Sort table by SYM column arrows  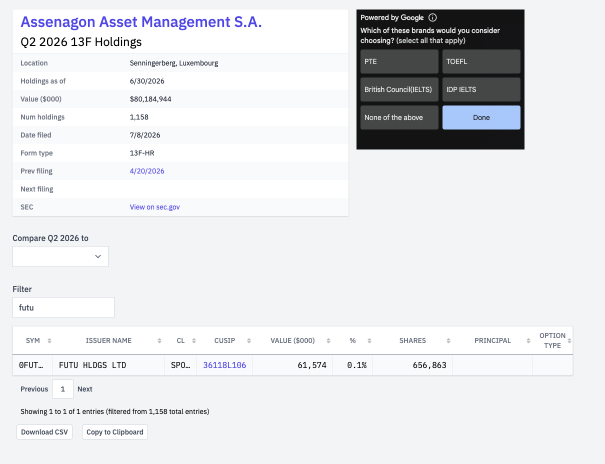pyautogui.click(x=49, y=341)
